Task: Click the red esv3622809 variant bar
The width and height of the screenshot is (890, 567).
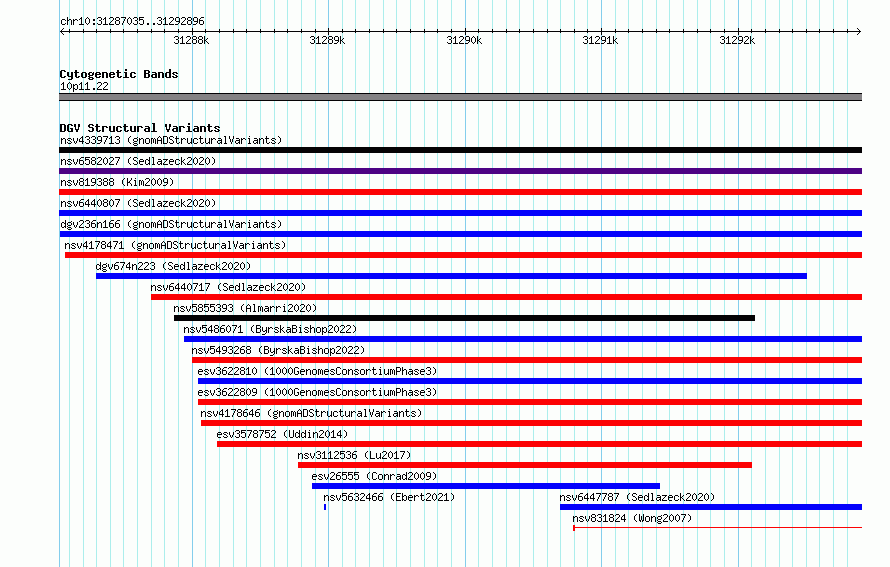Action: click(530, 402)
